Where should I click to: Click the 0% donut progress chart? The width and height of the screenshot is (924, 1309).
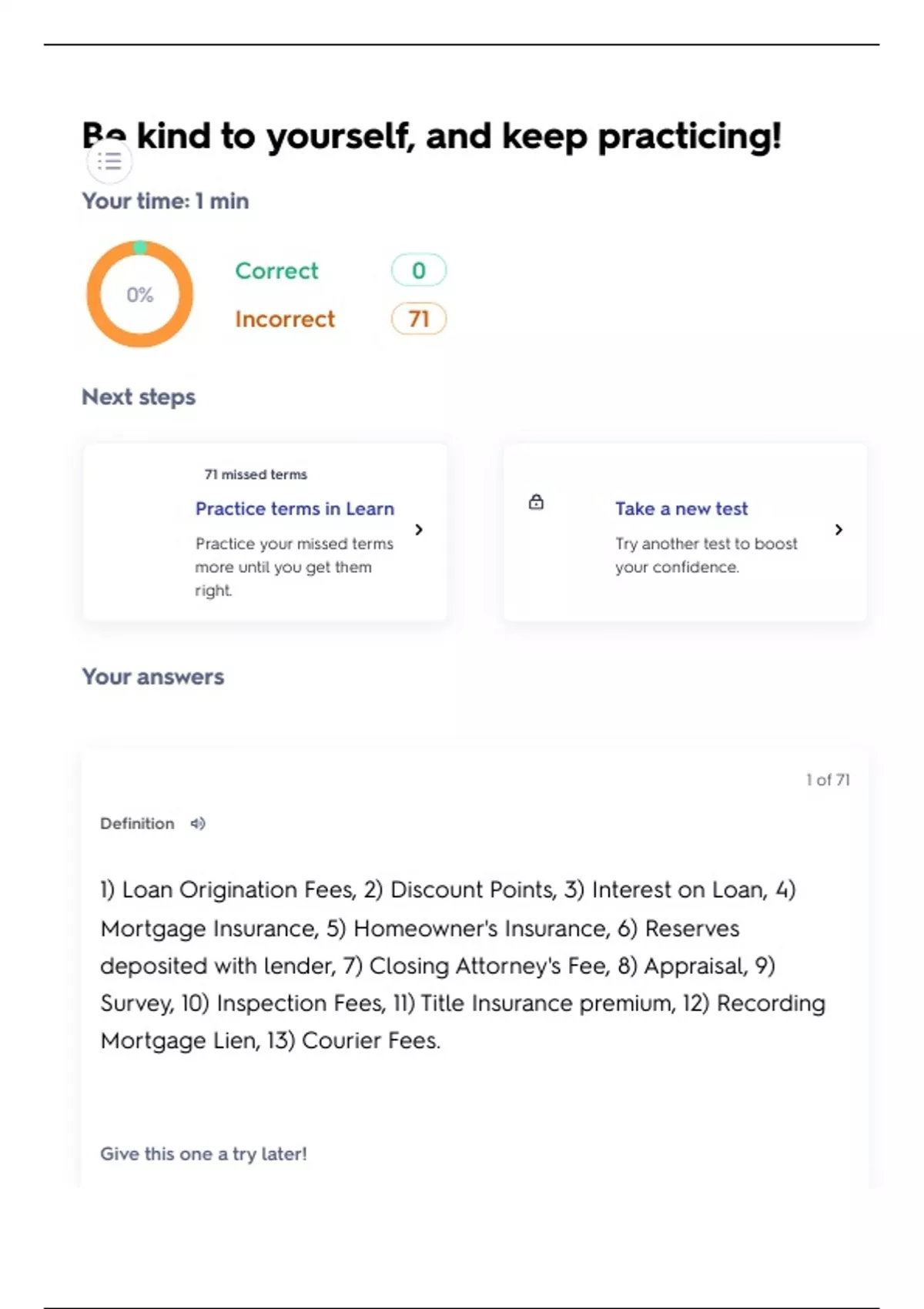click(139, 294)
